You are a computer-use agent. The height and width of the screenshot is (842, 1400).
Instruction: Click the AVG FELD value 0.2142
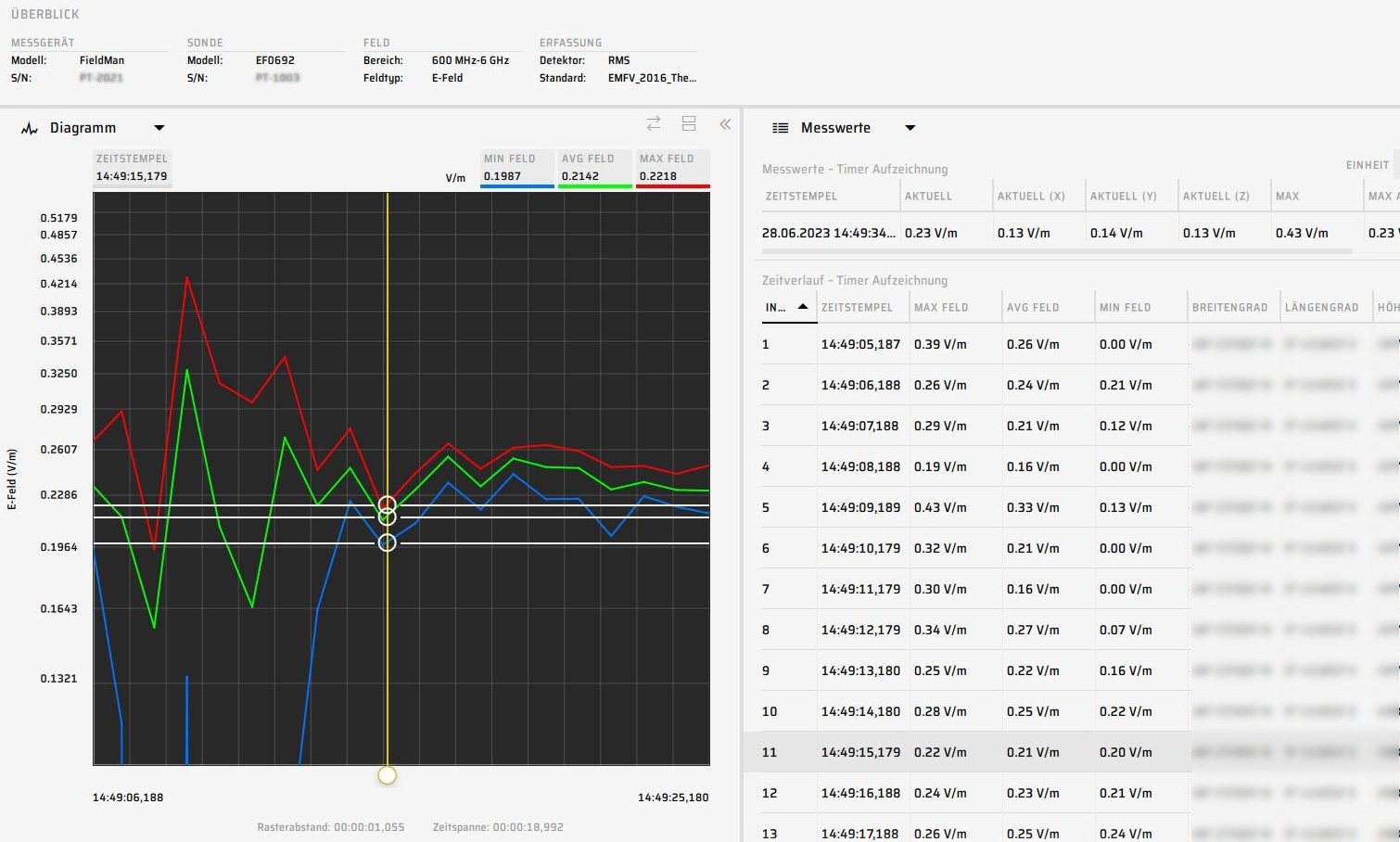pyautogui.click(x=580, y=176)
